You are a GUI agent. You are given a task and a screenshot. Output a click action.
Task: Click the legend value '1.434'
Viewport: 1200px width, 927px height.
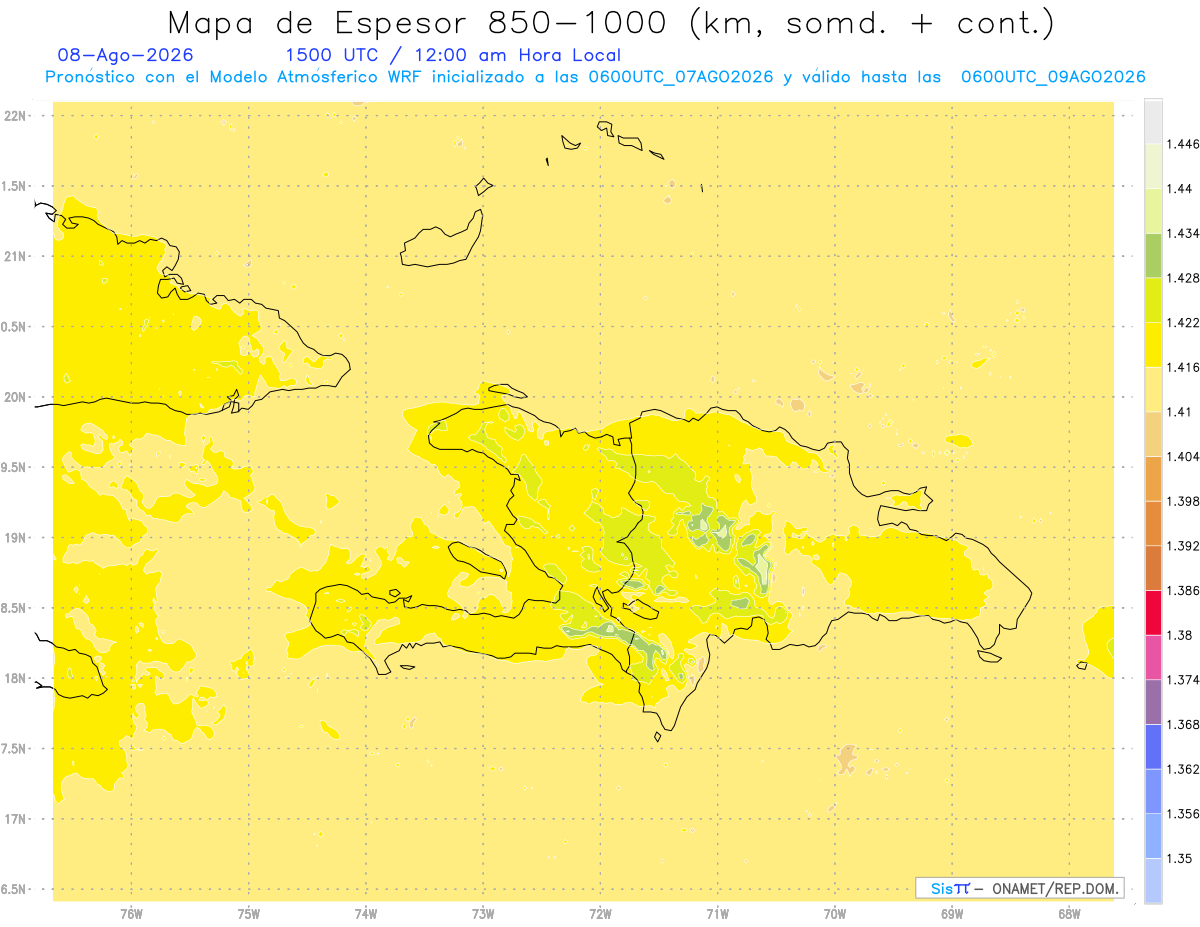[1182, 233]
